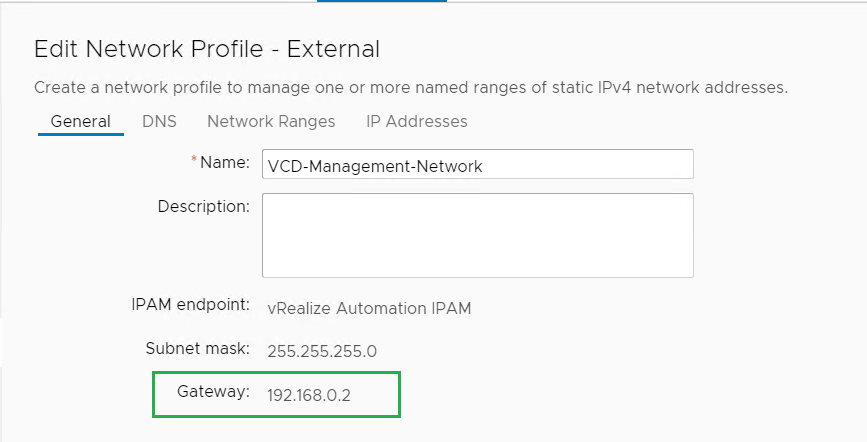The width and height of the screenshot is (867, 442).
Task: Click the Description field label
Action: 203,206
